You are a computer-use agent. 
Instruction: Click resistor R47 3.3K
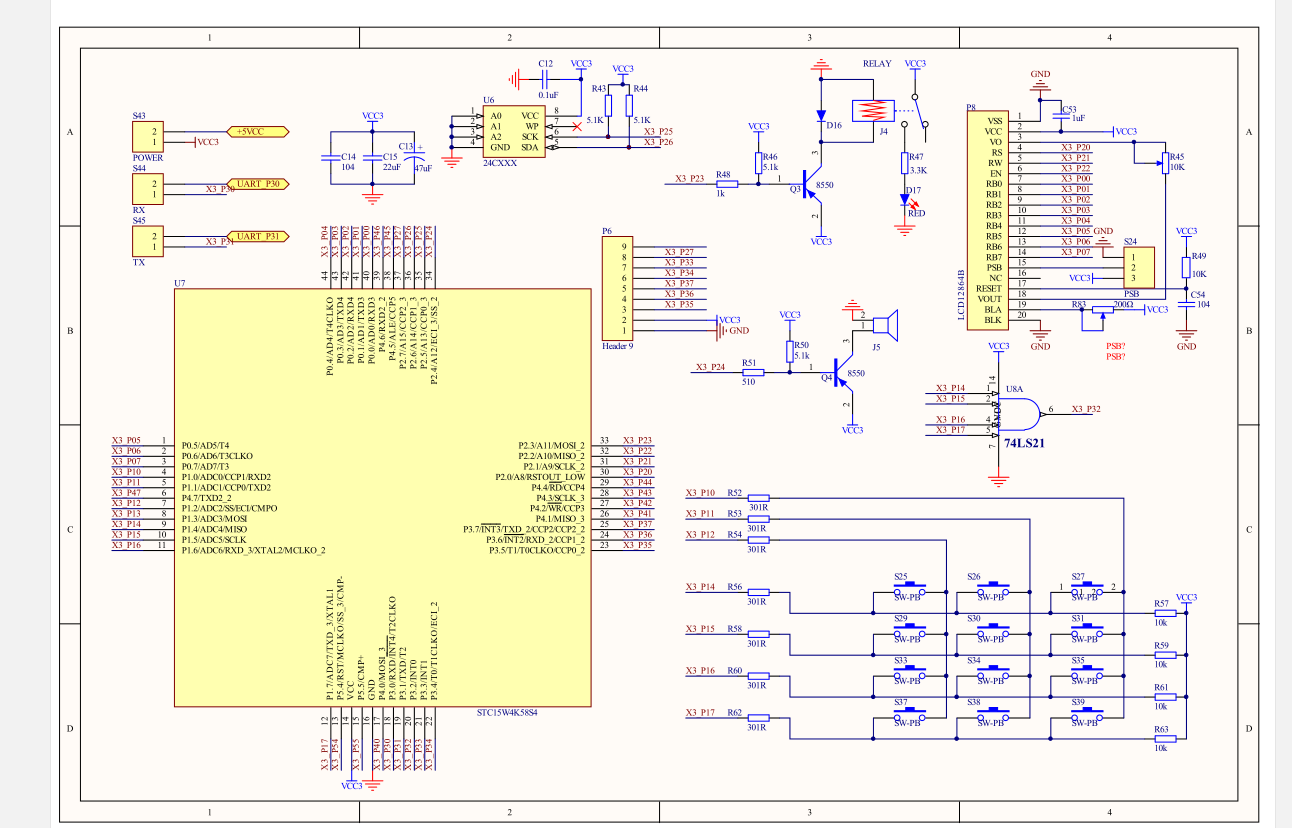point(905,163)
